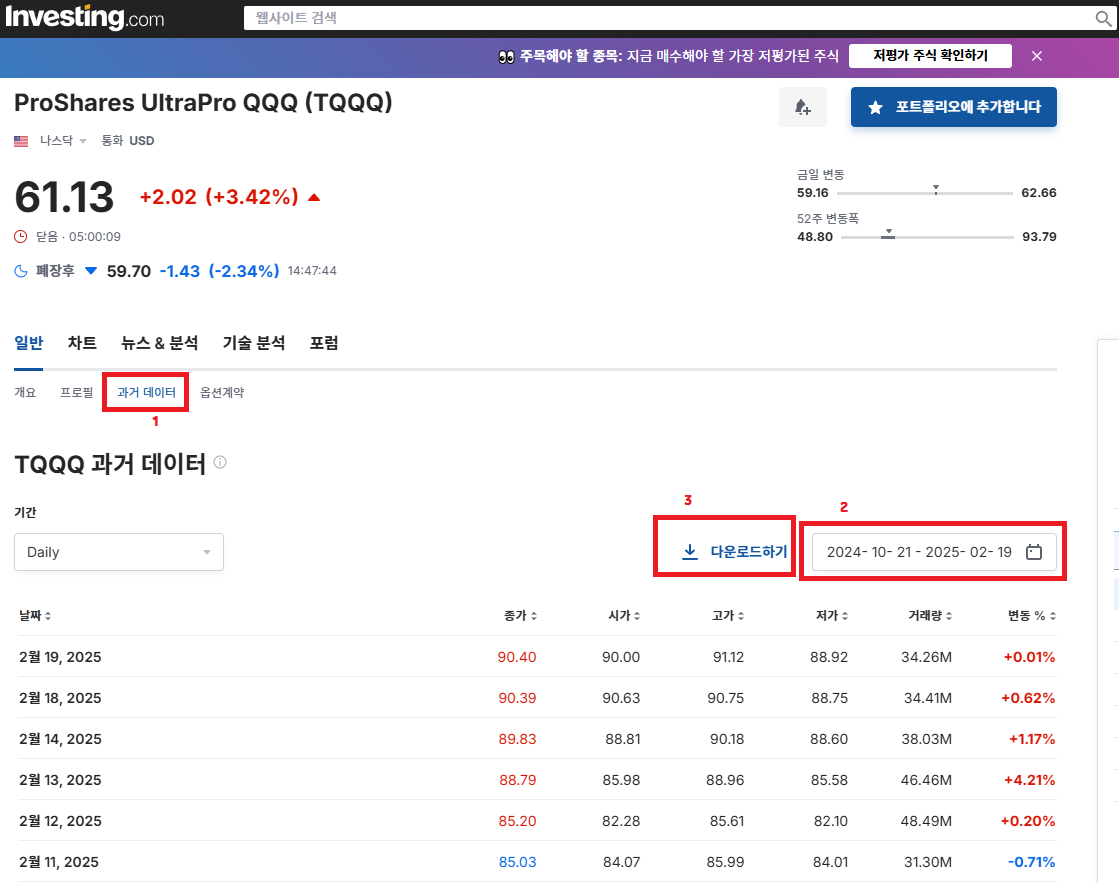Click the open price 82.28
The image size is (1119, 883).
[x=621, y=821]
